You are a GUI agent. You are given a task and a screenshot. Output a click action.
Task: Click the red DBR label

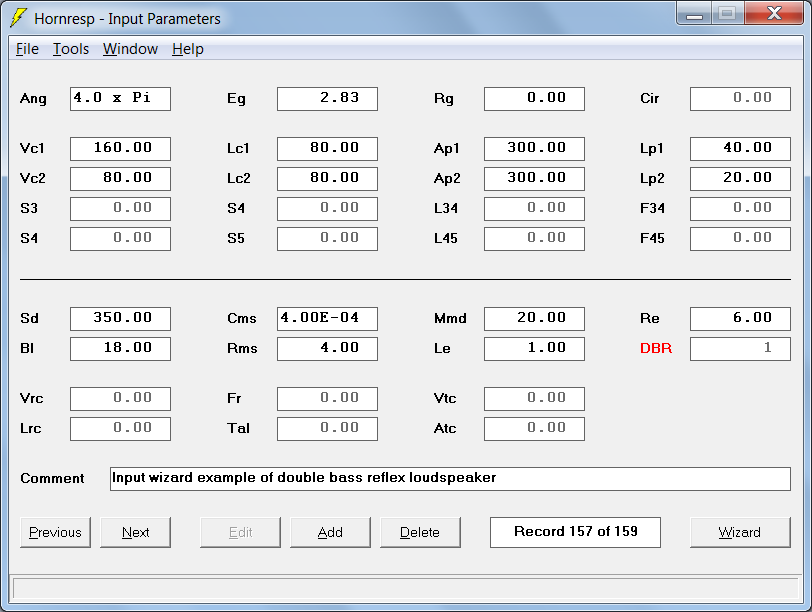[656, 348]
